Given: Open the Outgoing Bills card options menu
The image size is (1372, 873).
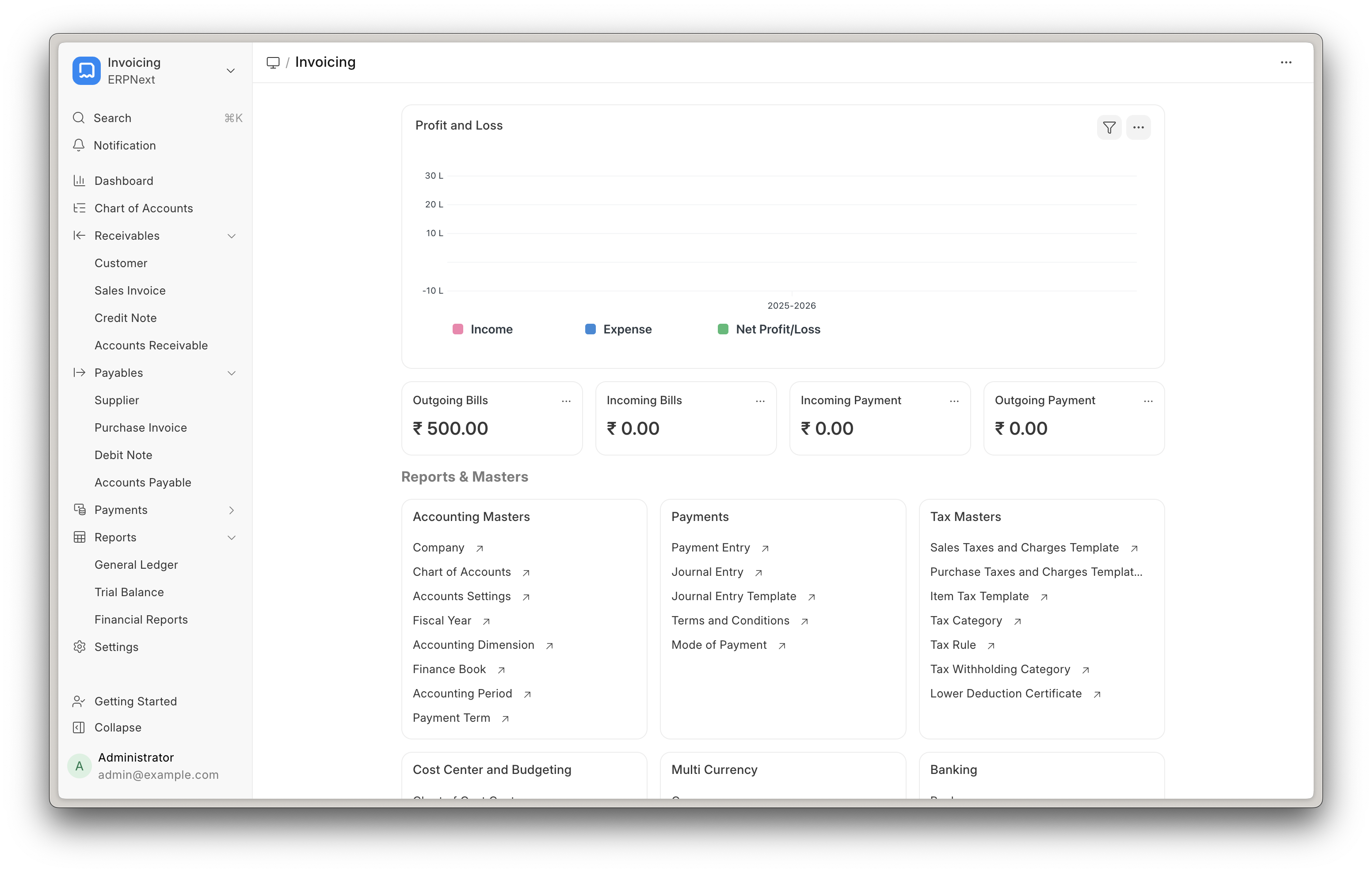Looking at the screenshot, I should click(x=566, y=401).
